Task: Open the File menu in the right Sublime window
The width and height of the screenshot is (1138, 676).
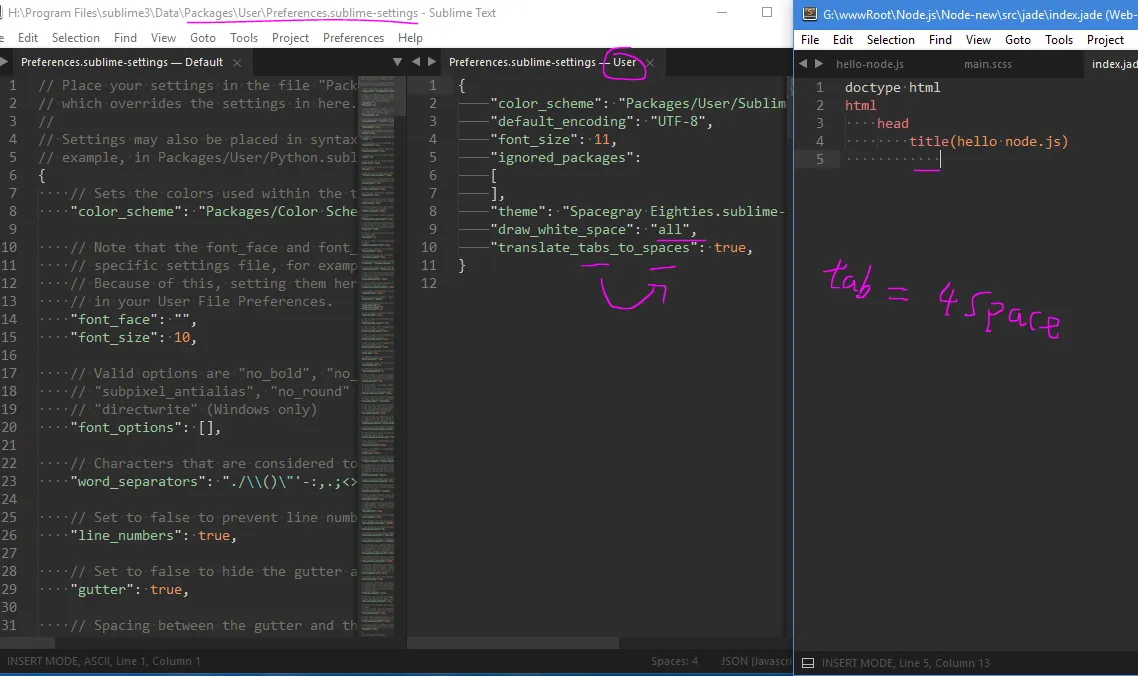Action: point(810,40)
